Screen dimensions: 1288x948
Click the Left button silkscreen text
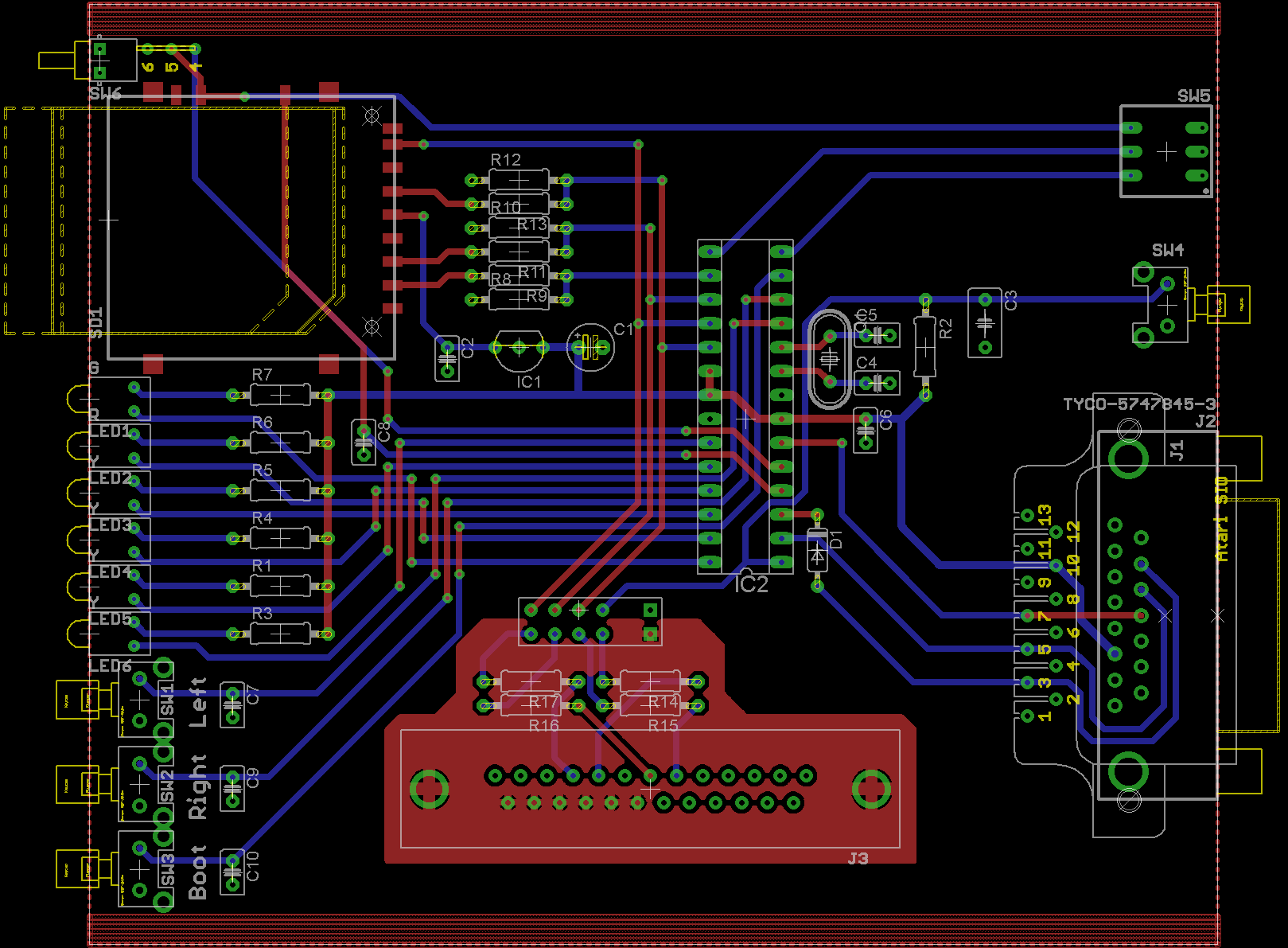pyautogui.click(x=198, y=702)
